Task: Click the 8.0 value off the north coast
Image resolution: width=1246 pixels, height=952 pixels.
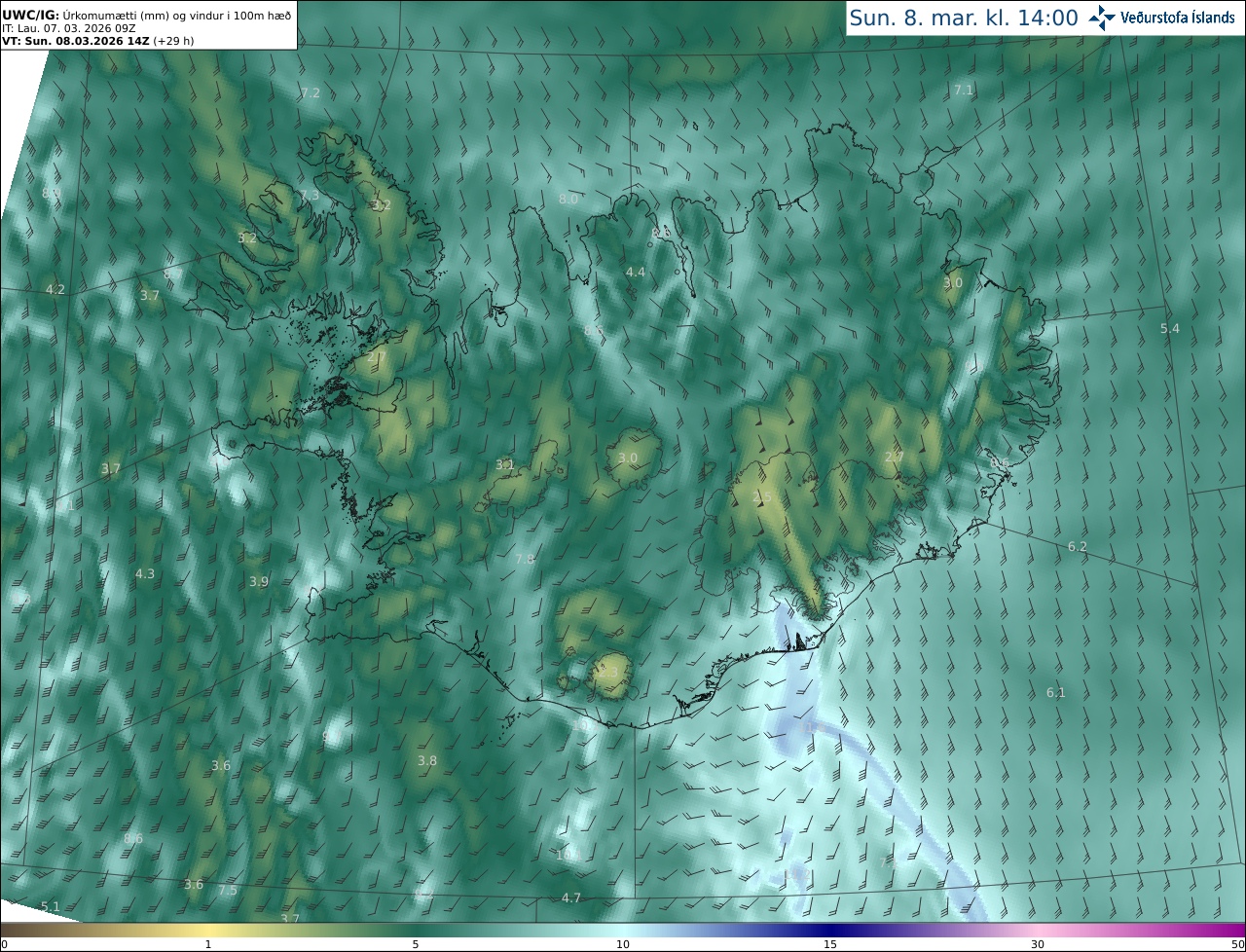Action: point(568,199)
